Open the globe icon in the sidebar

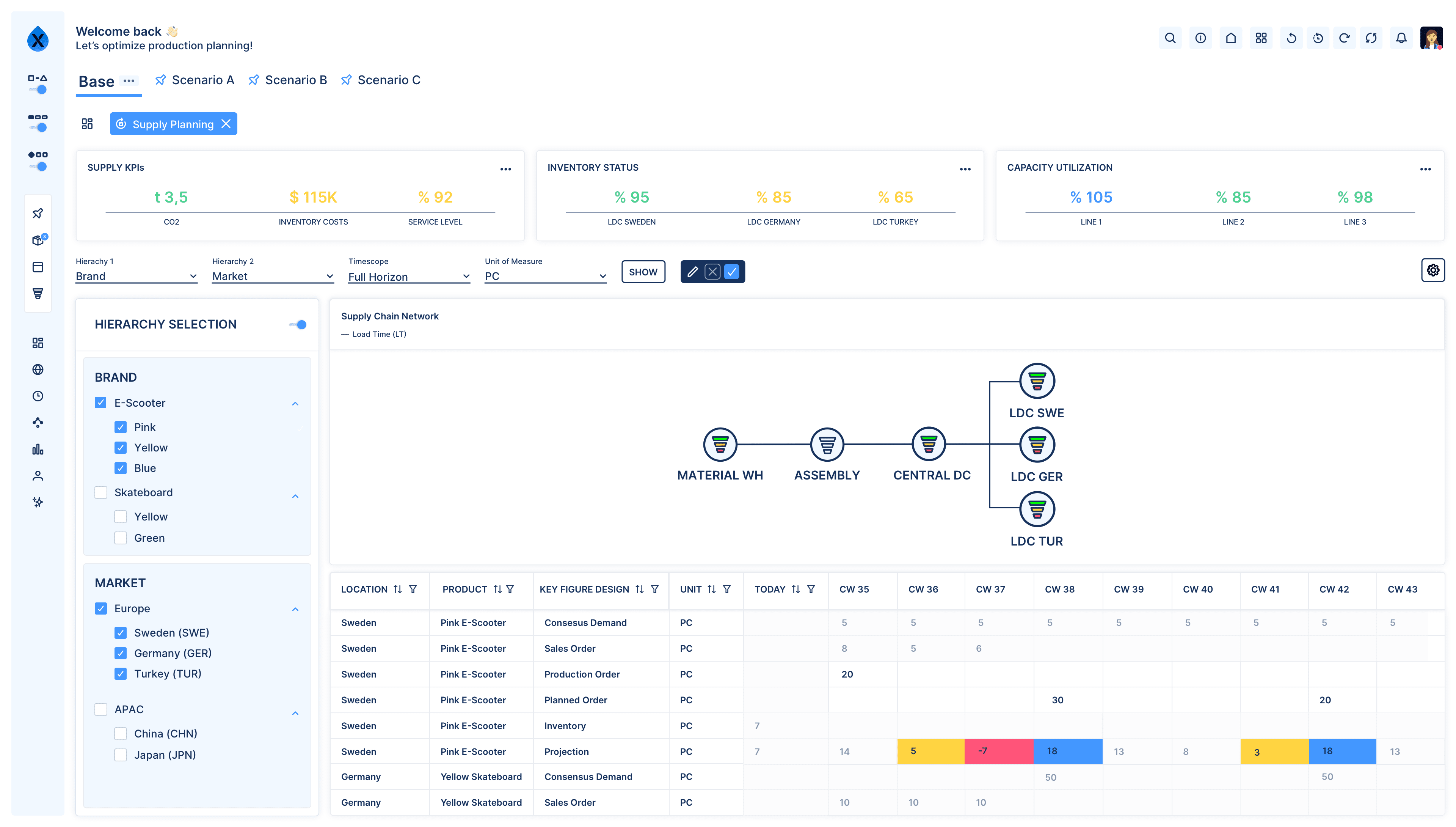38,370
